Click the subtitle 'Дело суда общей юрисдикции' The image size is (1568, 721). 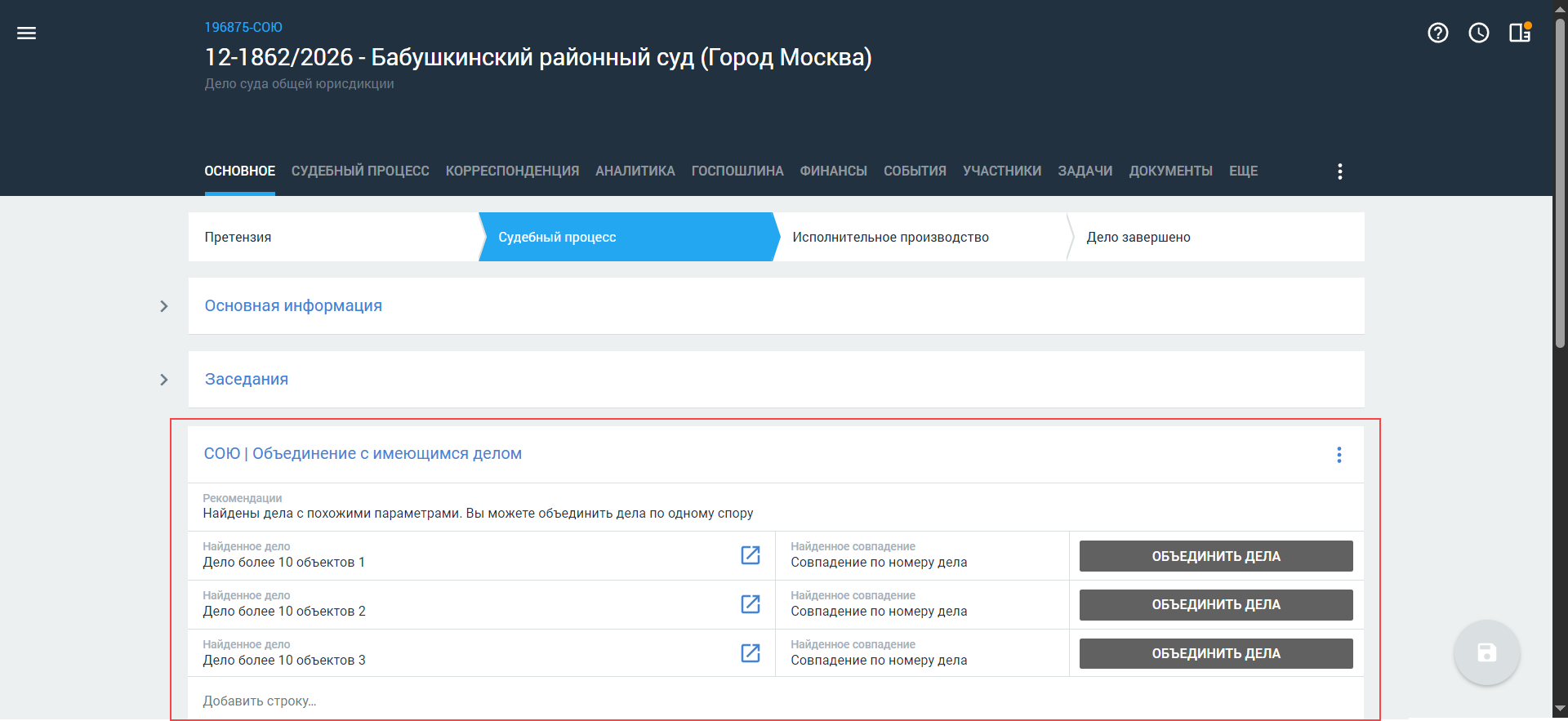[299, 83]
